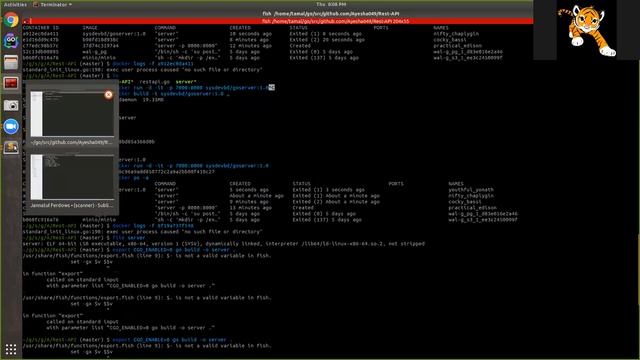
Task: Open the Files manager dock icon
Action: [x=11, y=62]
